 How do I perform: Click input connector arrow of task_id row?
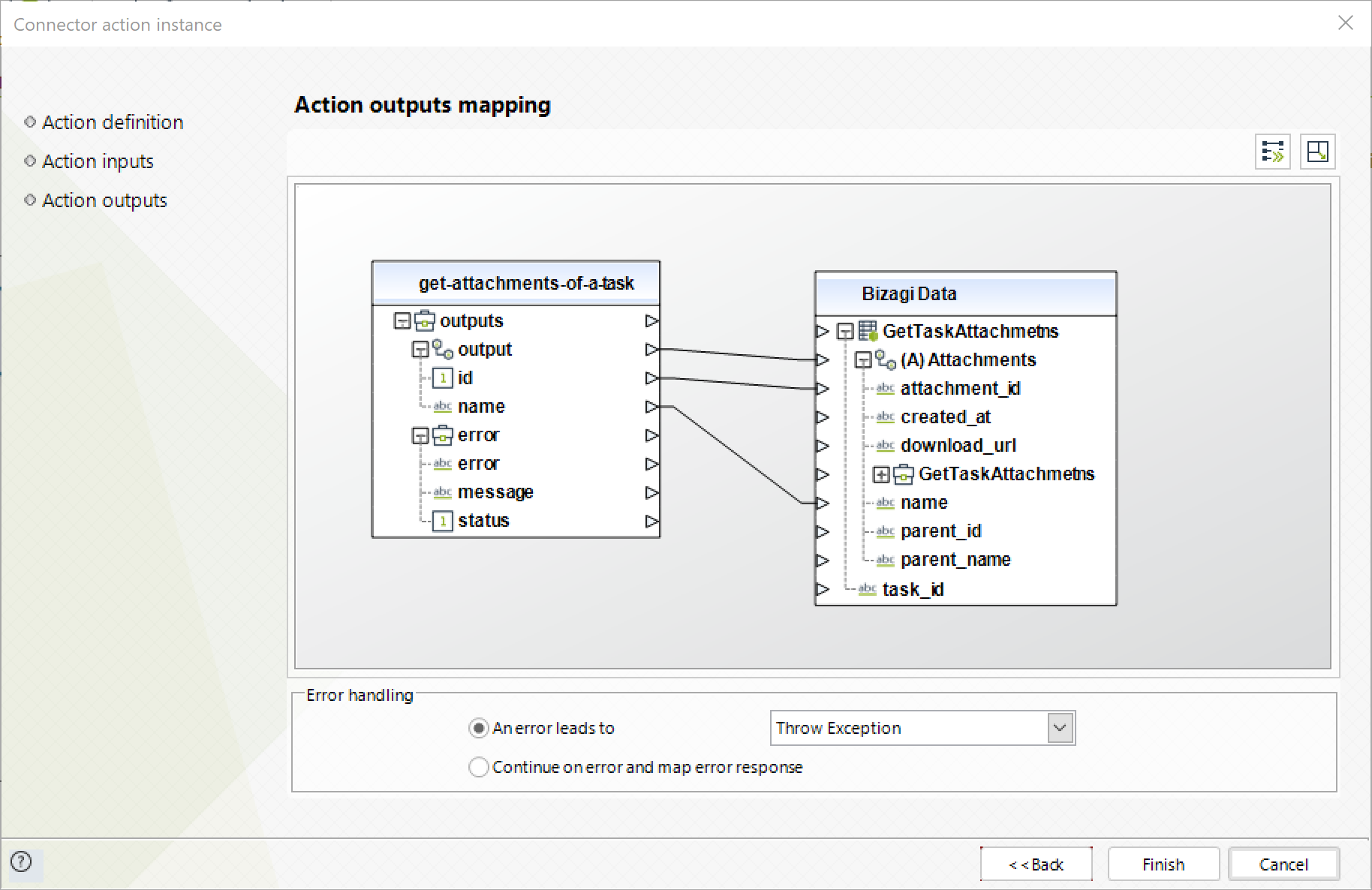(x=823, y=589)
